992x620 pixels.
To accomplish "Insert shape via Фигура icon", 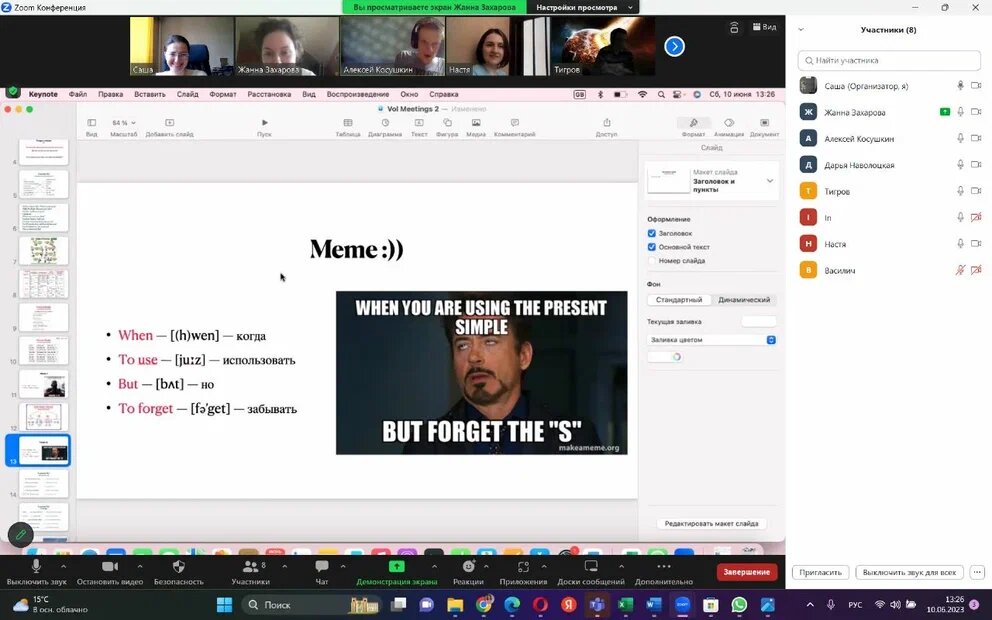I will pos(447,123).
